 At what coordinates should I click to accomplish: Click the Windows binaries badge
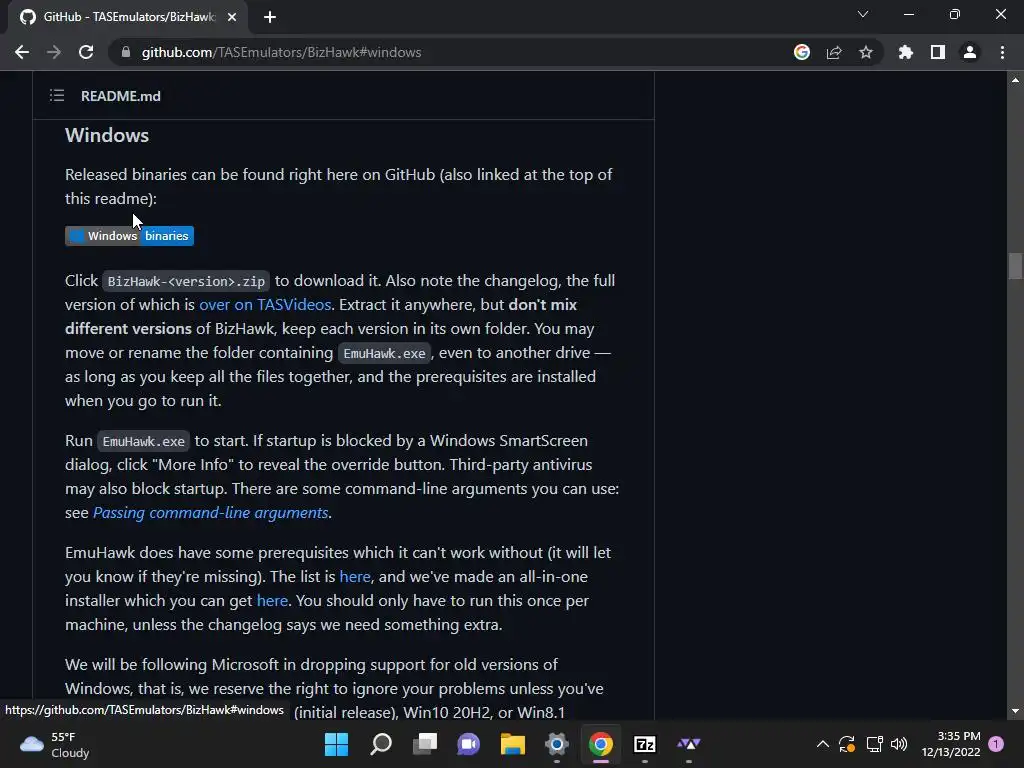(129, 236)
